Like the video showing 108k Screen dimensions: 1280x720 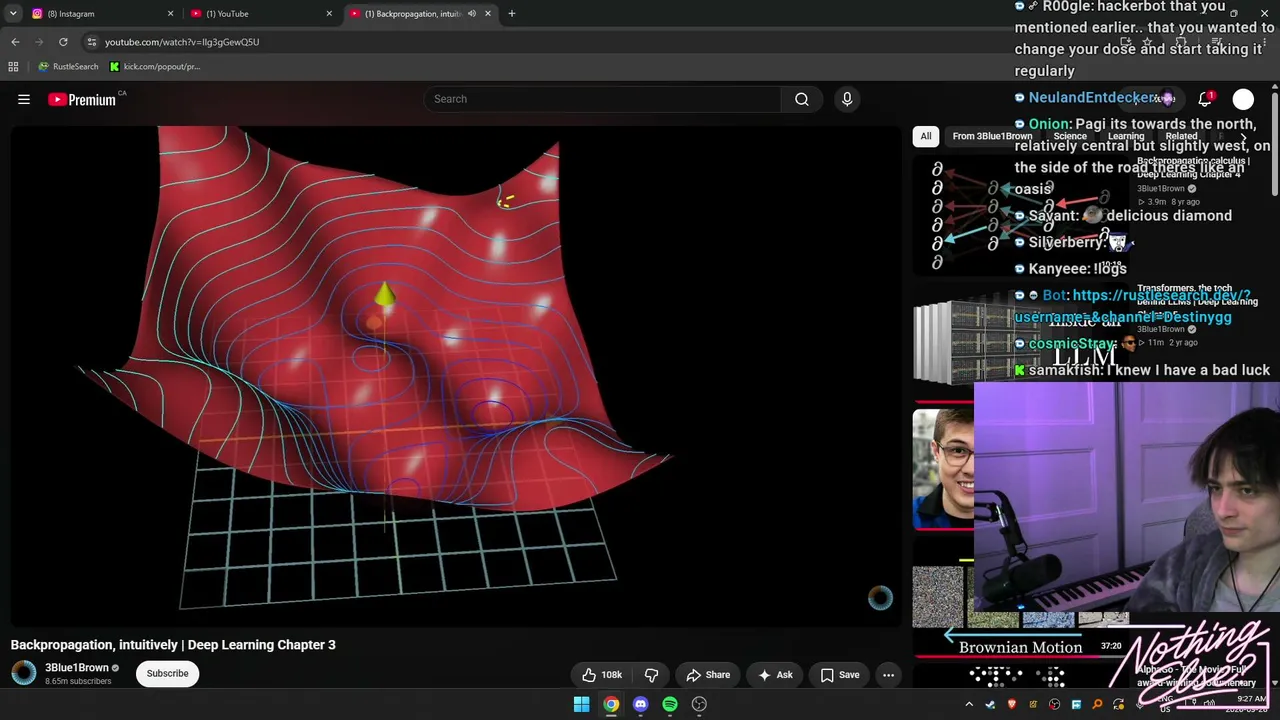(602, 675)
